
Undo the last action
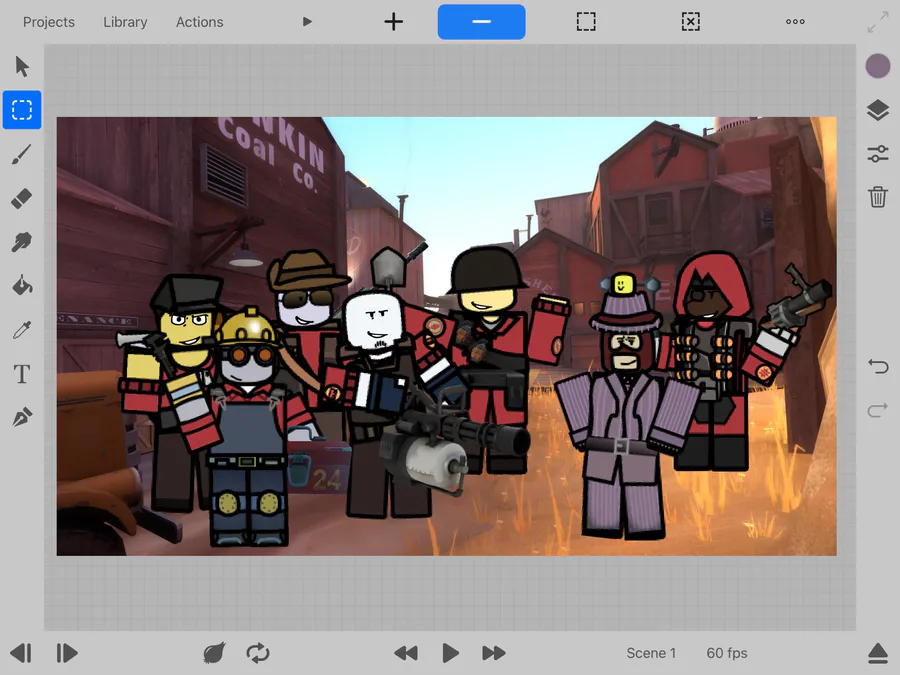click(x=878, y=366)
